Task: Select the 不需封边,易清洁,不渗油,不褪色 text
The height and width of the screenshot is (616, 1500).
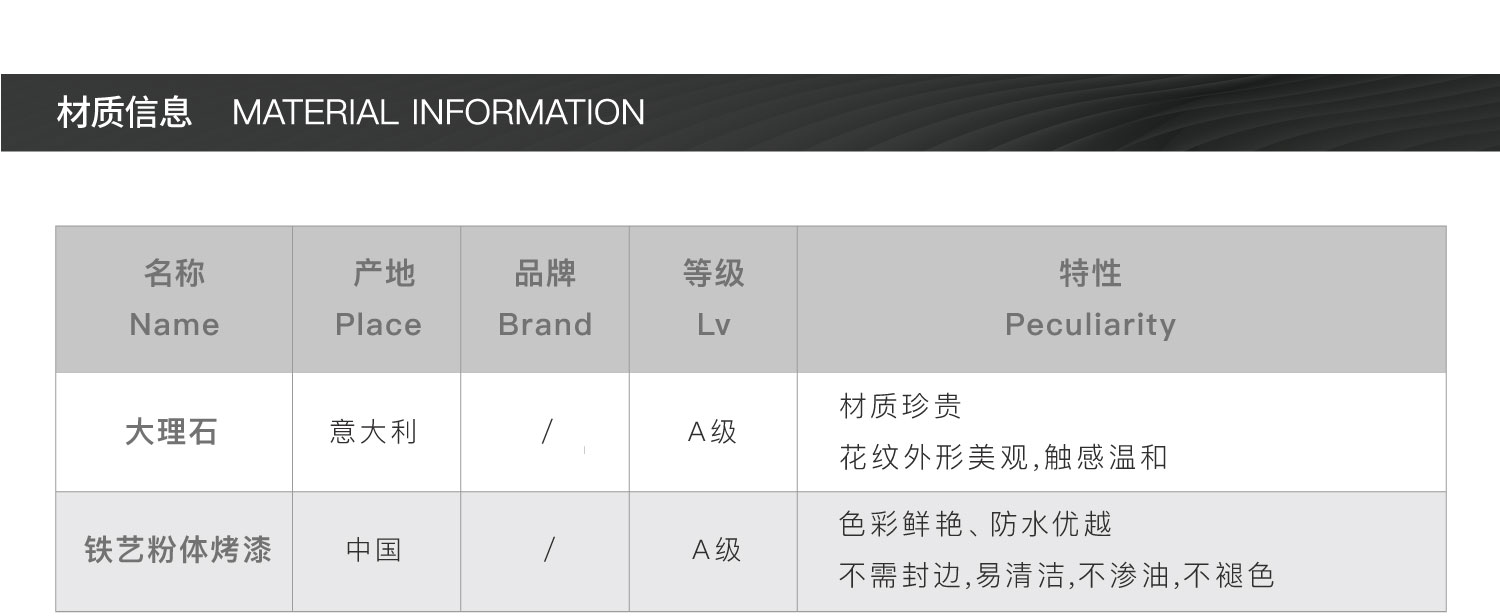Action: [x=1057, y=576]
